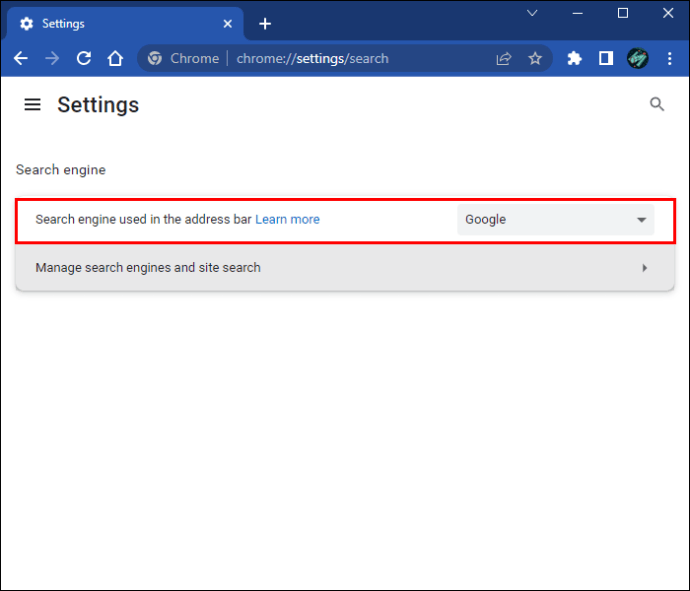The height and width of the screenshot is (591, 690).
Task: Reload the settings page
Action: pyautogui.click(x=84, y=59)
